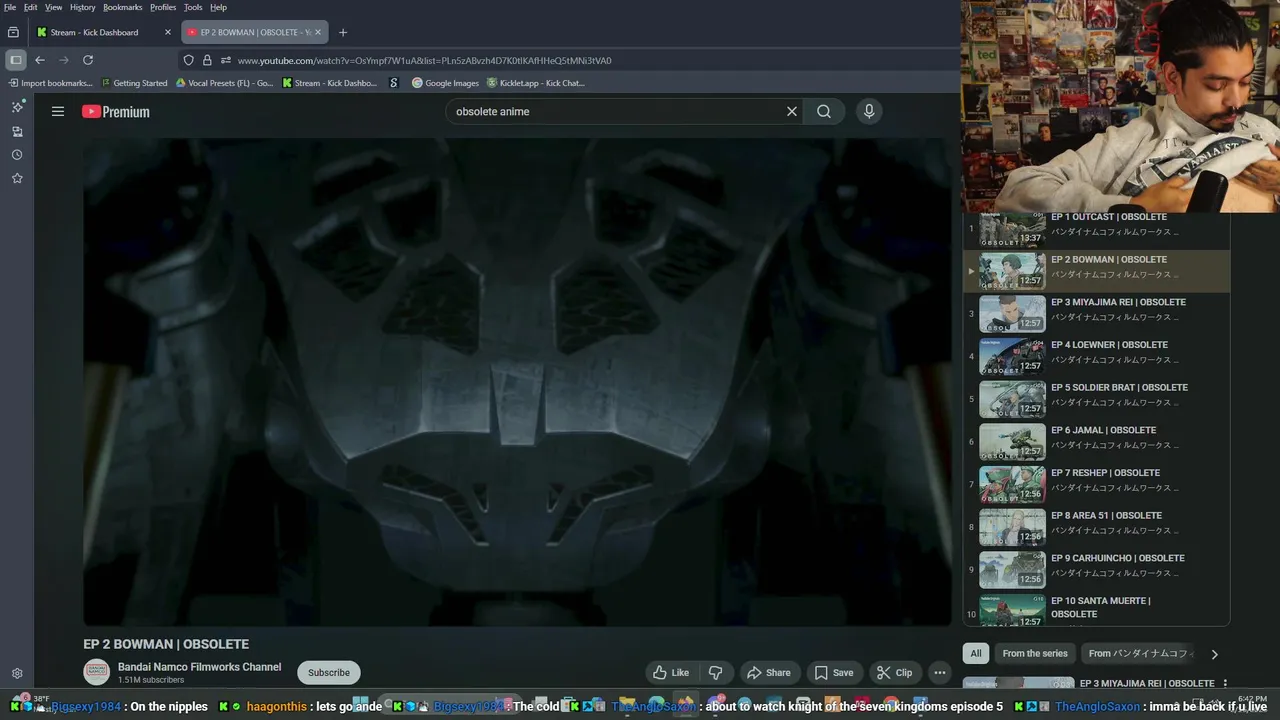The height and width of the screenshot is (720, 1280).
Task: Open AI chatbot sparkle sidebar icon
Action: 17,107
